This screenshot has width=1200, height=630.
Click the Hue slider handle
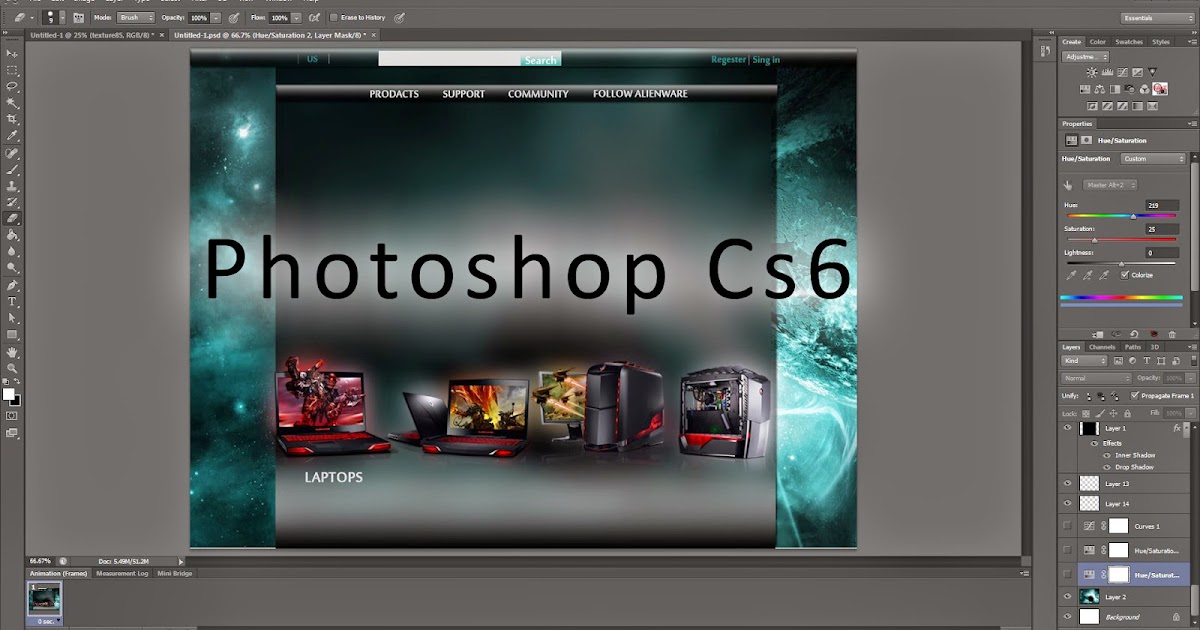[x=1133, y=215]
